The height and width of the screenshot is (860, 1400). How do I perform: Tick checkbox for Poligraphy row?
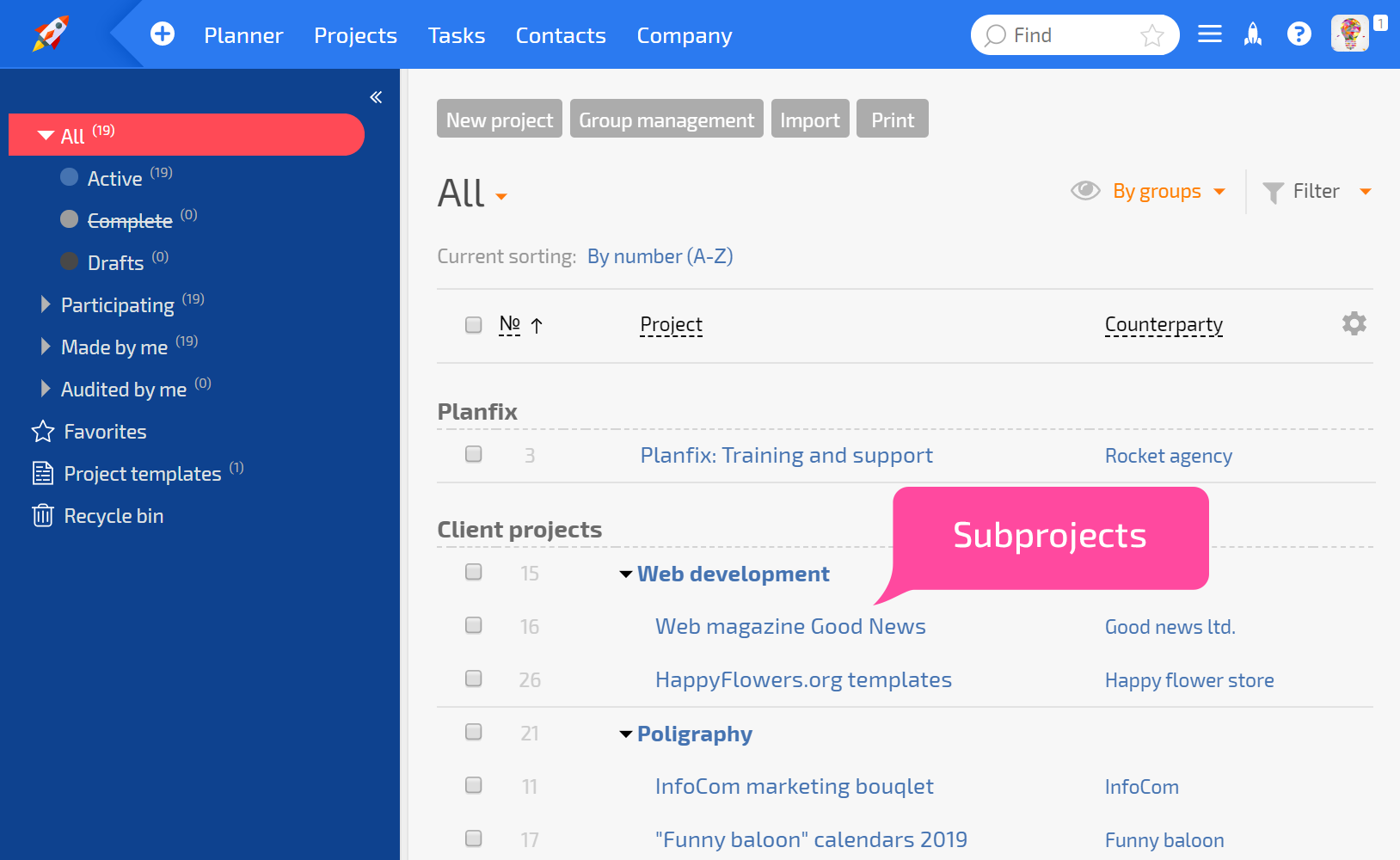pos(473,732)
